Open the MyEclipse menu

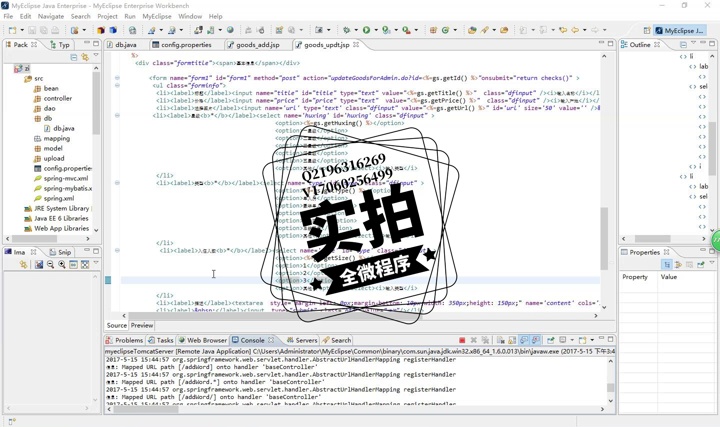click(x=157, y=17)
